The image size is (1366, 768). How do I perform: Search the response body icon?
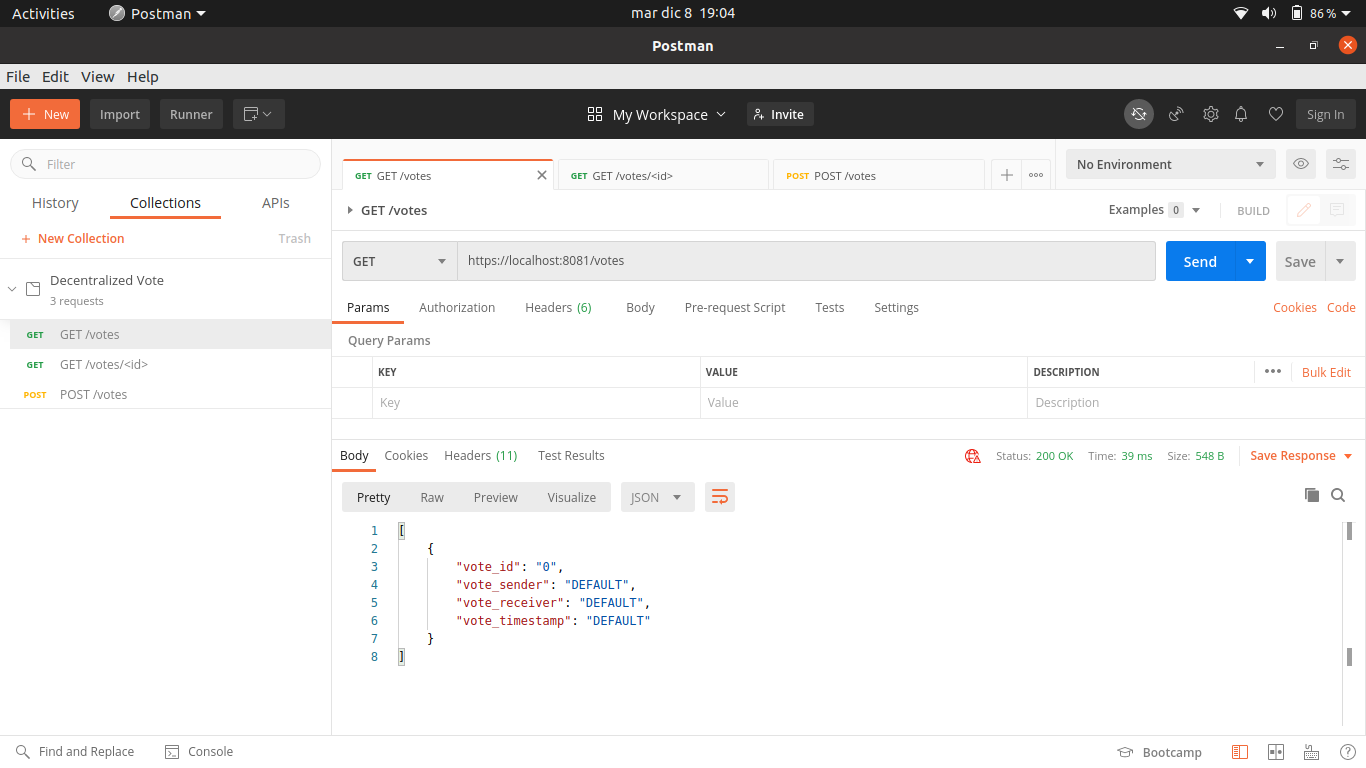(1338, 495)
